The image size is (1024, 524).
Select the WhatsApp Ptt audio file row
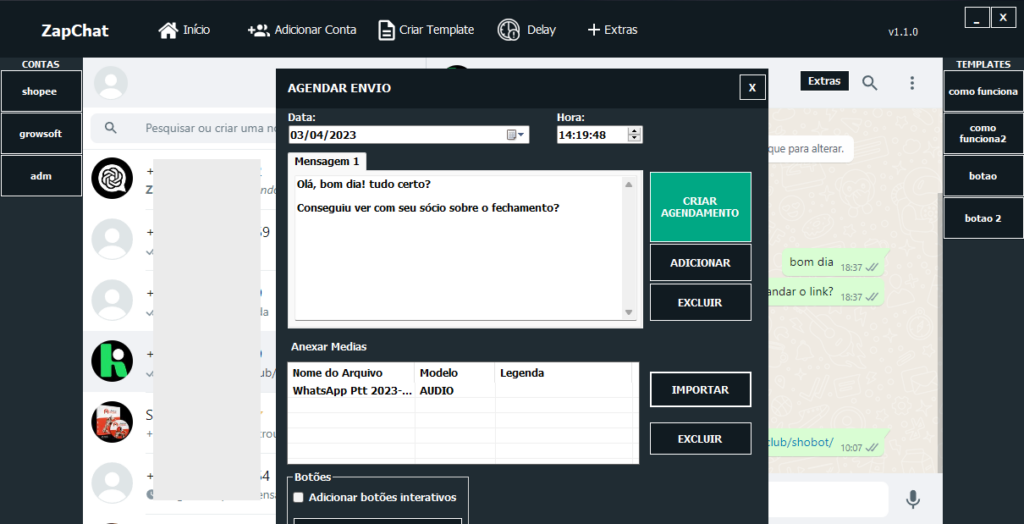tap(352, 391)
